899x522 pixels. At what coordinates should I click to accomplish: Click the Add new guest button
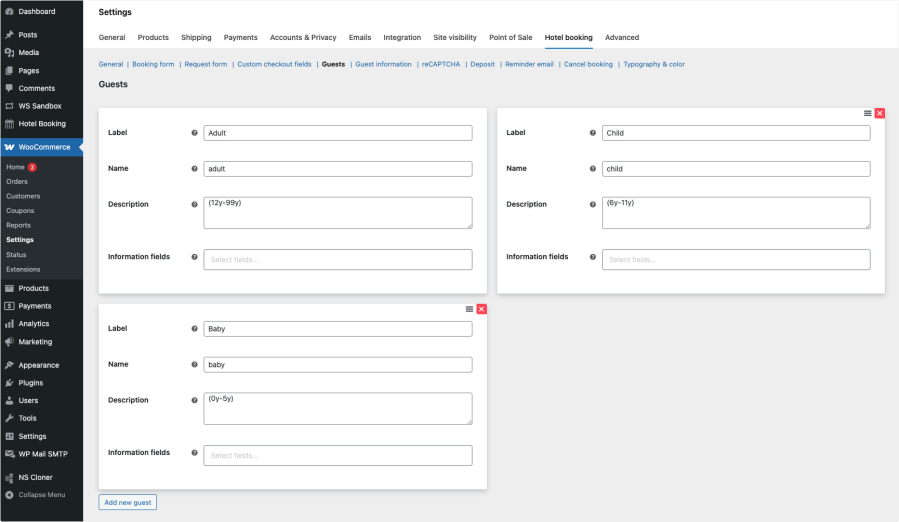click(x=128, y=502)
